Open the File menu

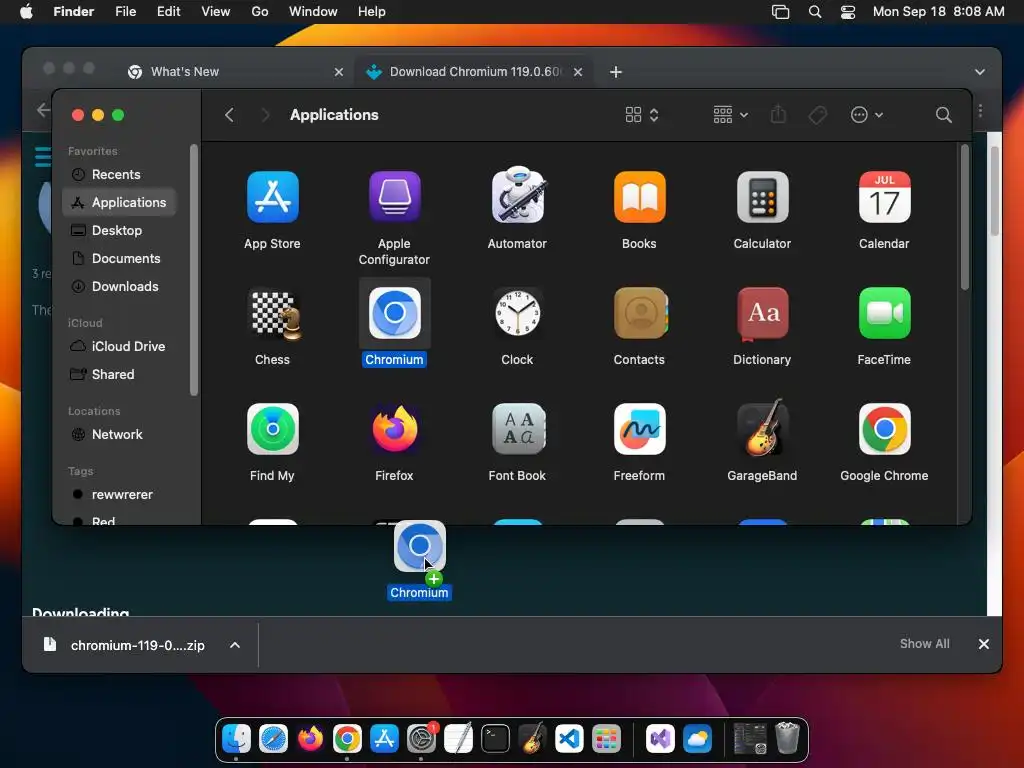pyautogui.click(x=125, y=12)
